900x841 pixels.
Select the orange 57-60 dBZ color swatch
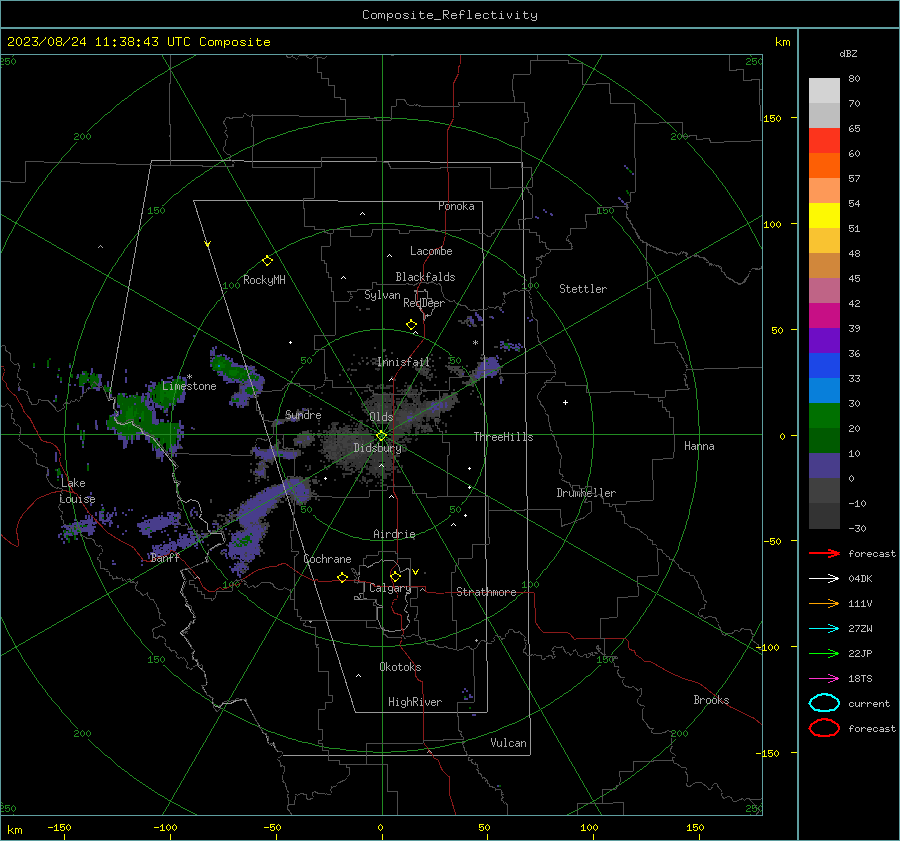(x=824, y=165)
